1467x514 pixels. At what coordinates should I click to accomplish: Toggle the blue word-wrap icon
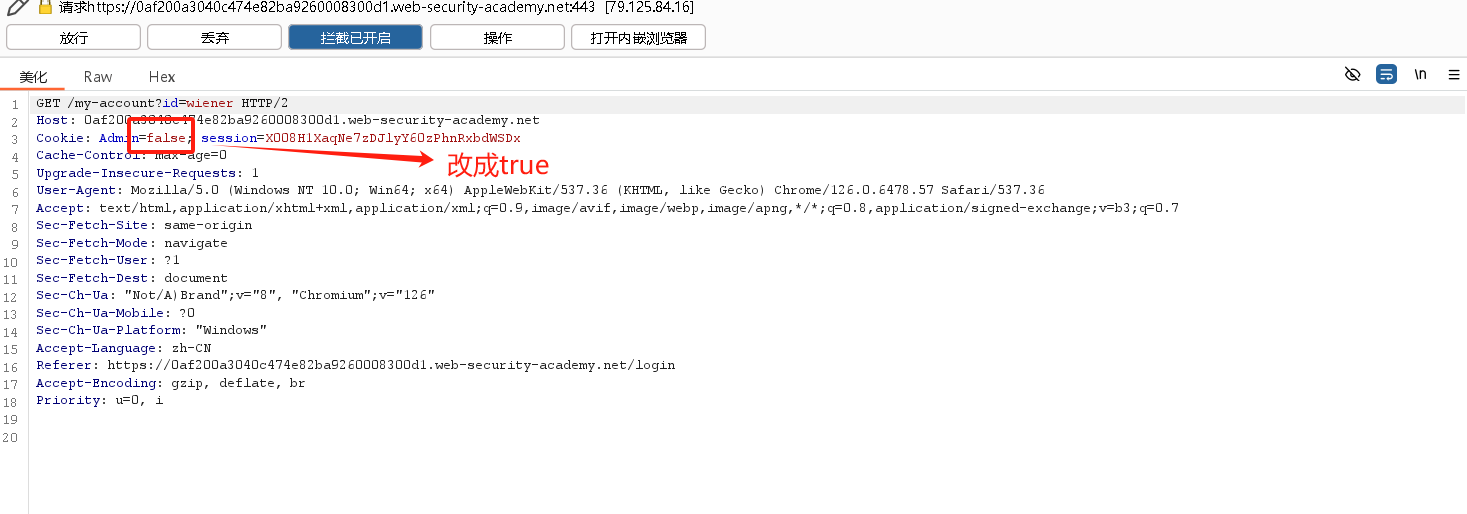[x=1386, y=75]
